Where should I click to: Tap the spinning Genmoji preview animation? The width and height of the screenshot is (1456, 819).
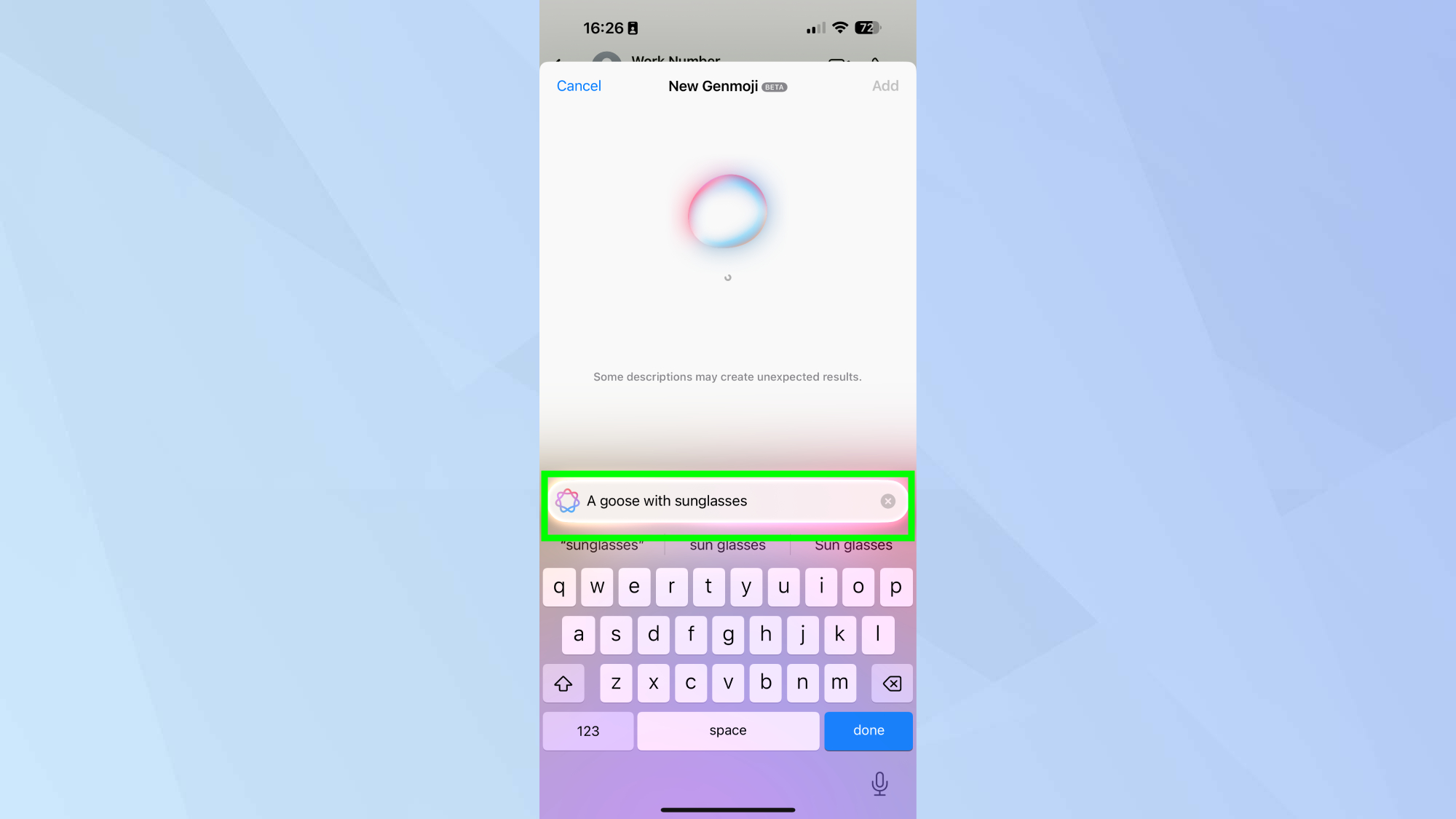tap(727, 211)
